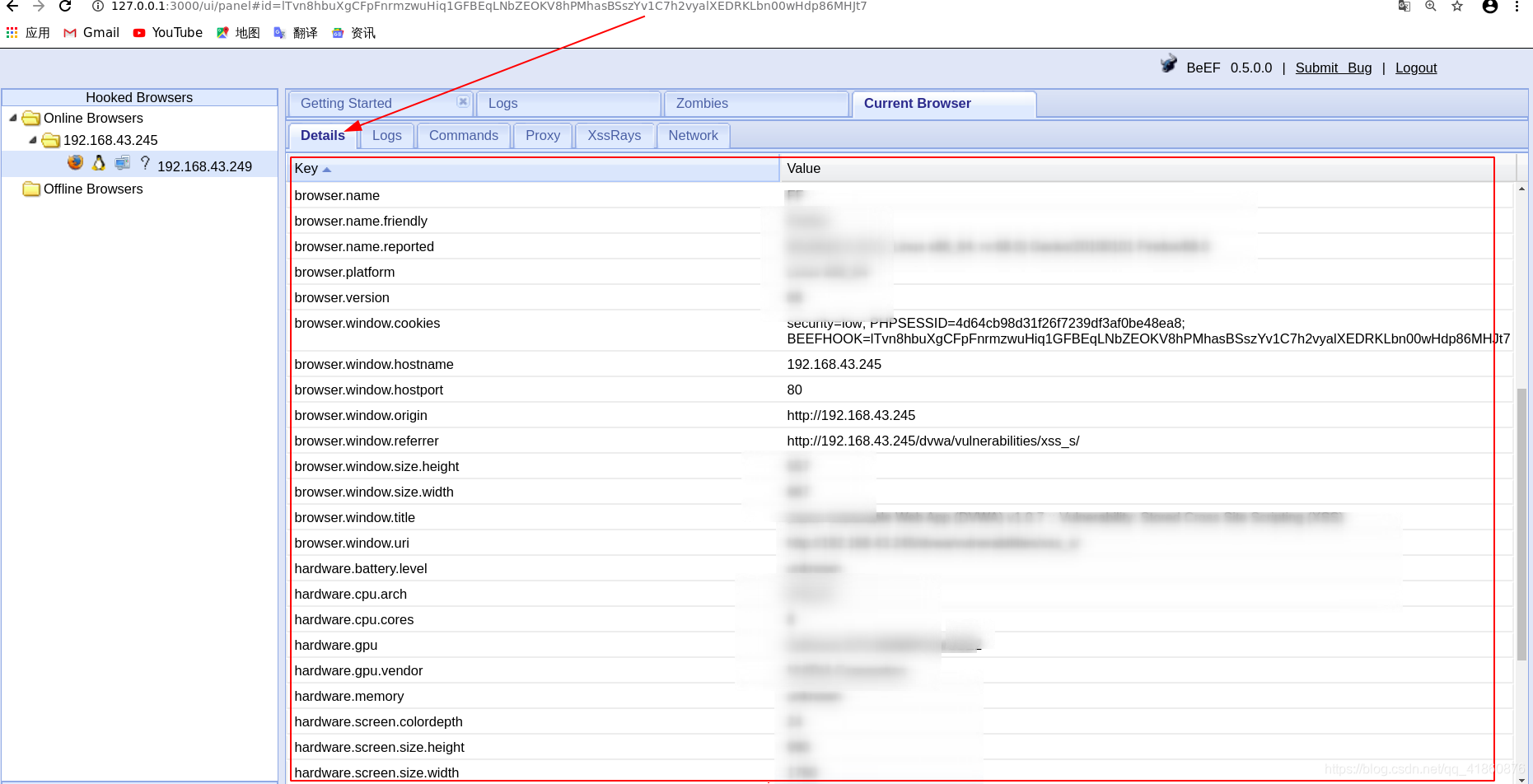Switch to the top-level Logs tab

point(568,103)
